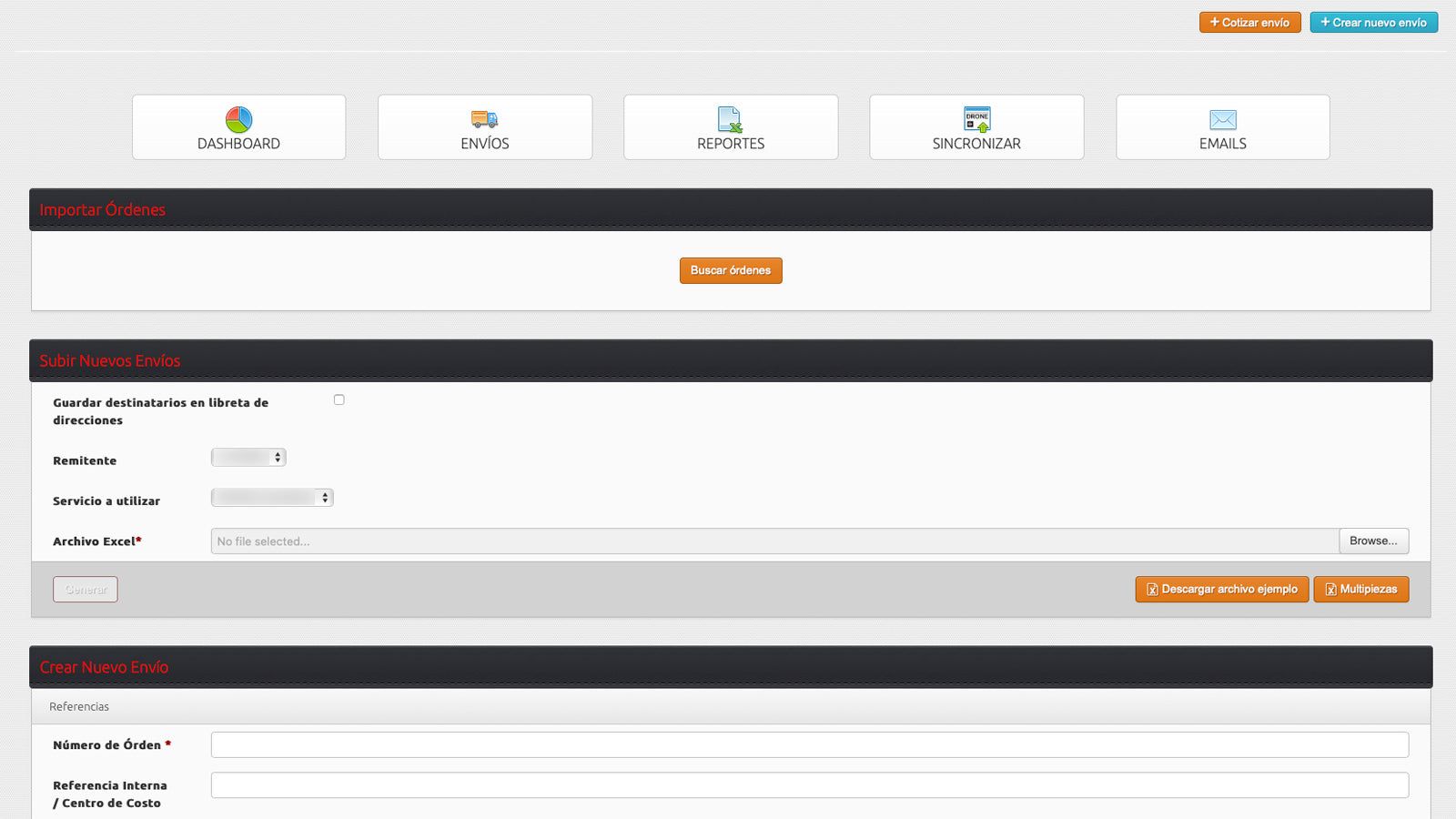
Task: Click the Crear nuevo envío button
Action: click(x=1374, y=23)
